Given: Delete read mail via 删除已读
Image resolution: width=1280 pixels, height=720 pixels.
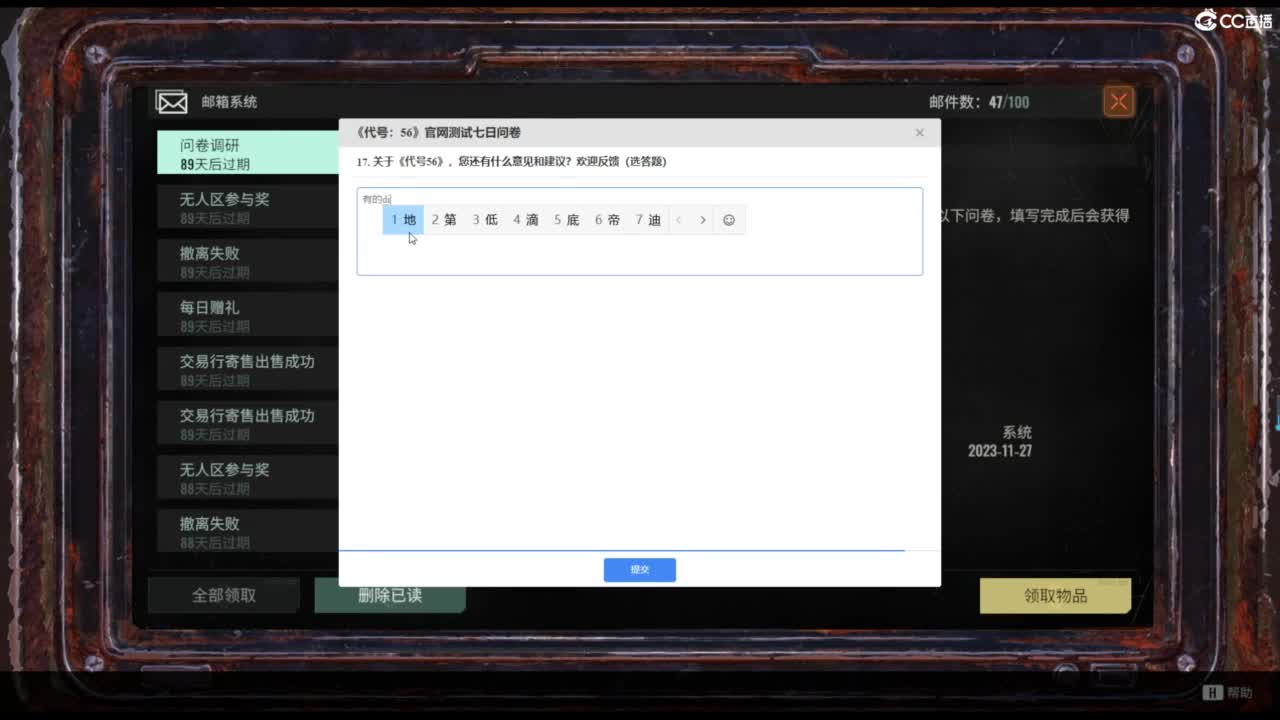Looking at the screenshot, I should click(390, 595).
